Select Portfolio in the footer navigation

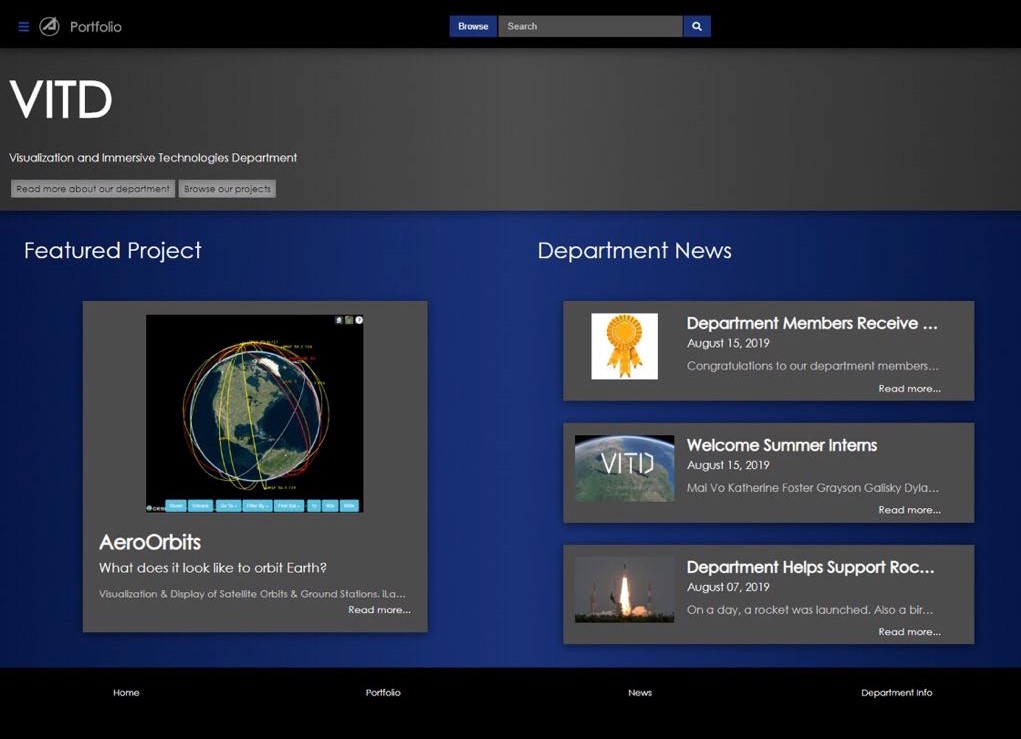[383, 693]
